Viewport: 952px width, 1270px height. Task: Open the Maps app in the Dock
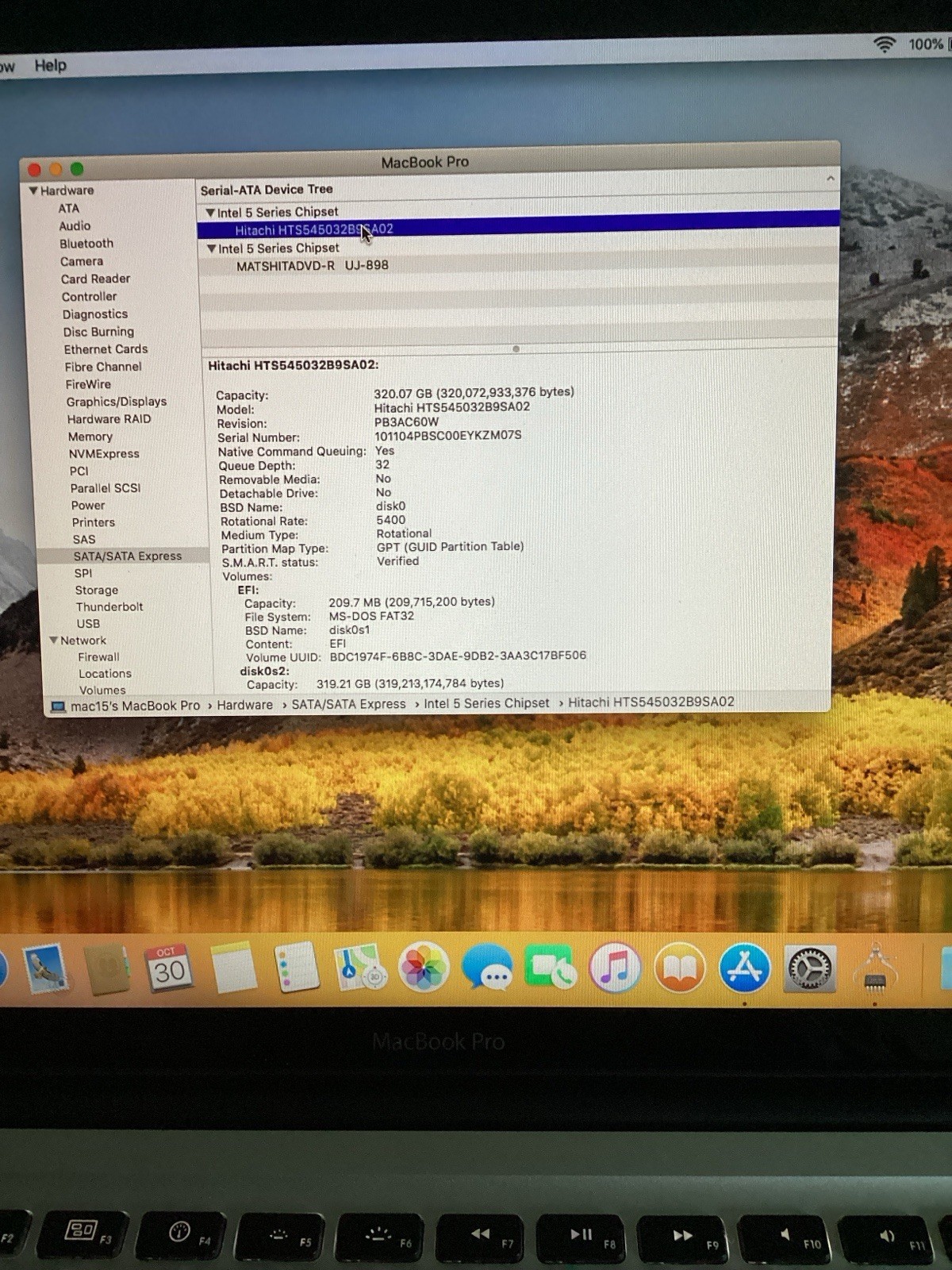click(359, 968)
